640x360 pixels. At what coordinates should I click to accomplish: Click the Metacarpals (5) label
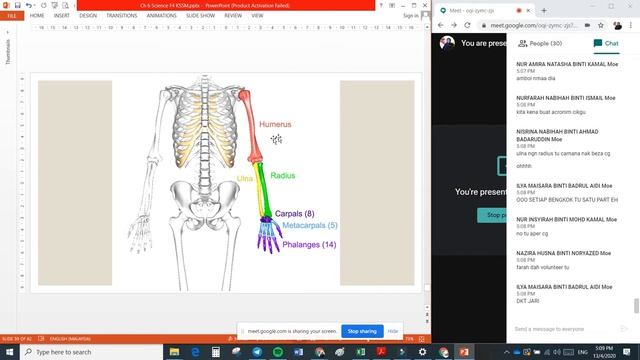310,225
